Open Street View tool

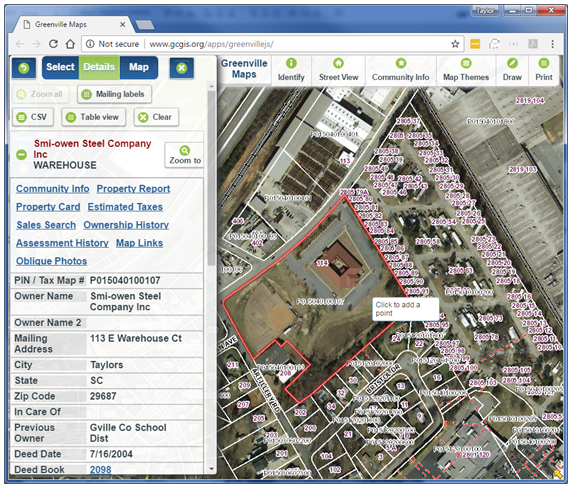(x=339, y=70)
